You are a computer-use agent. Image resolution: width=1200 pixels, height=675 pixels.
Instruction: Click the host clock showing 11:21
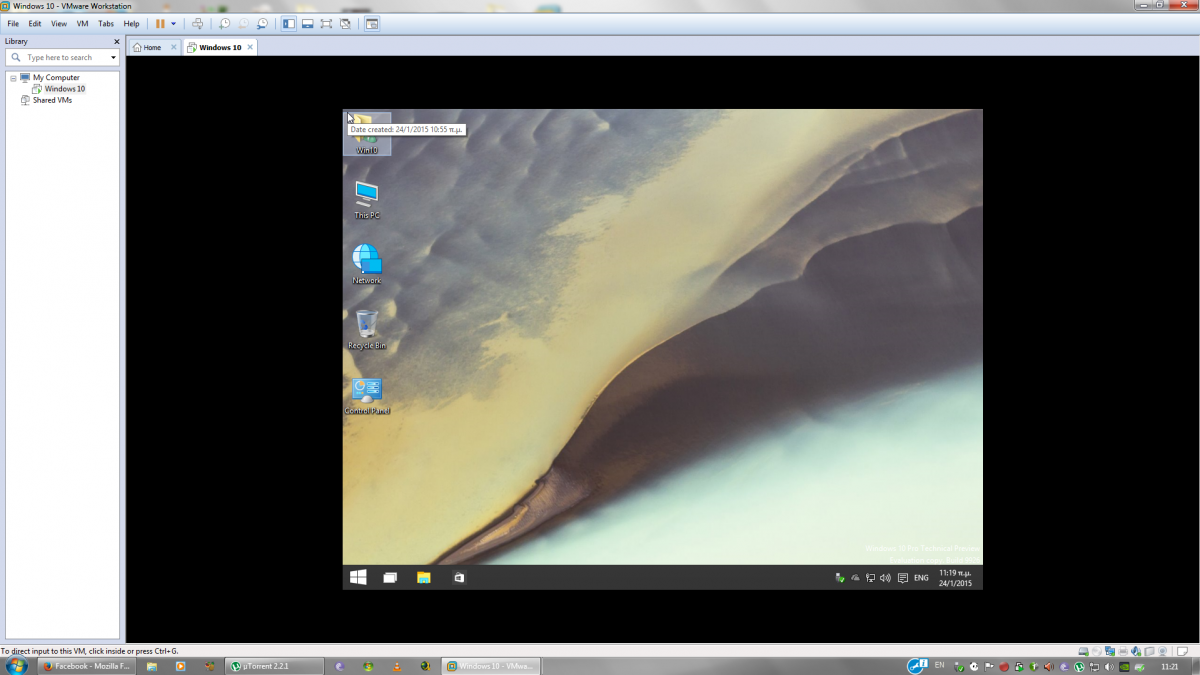1169,666
